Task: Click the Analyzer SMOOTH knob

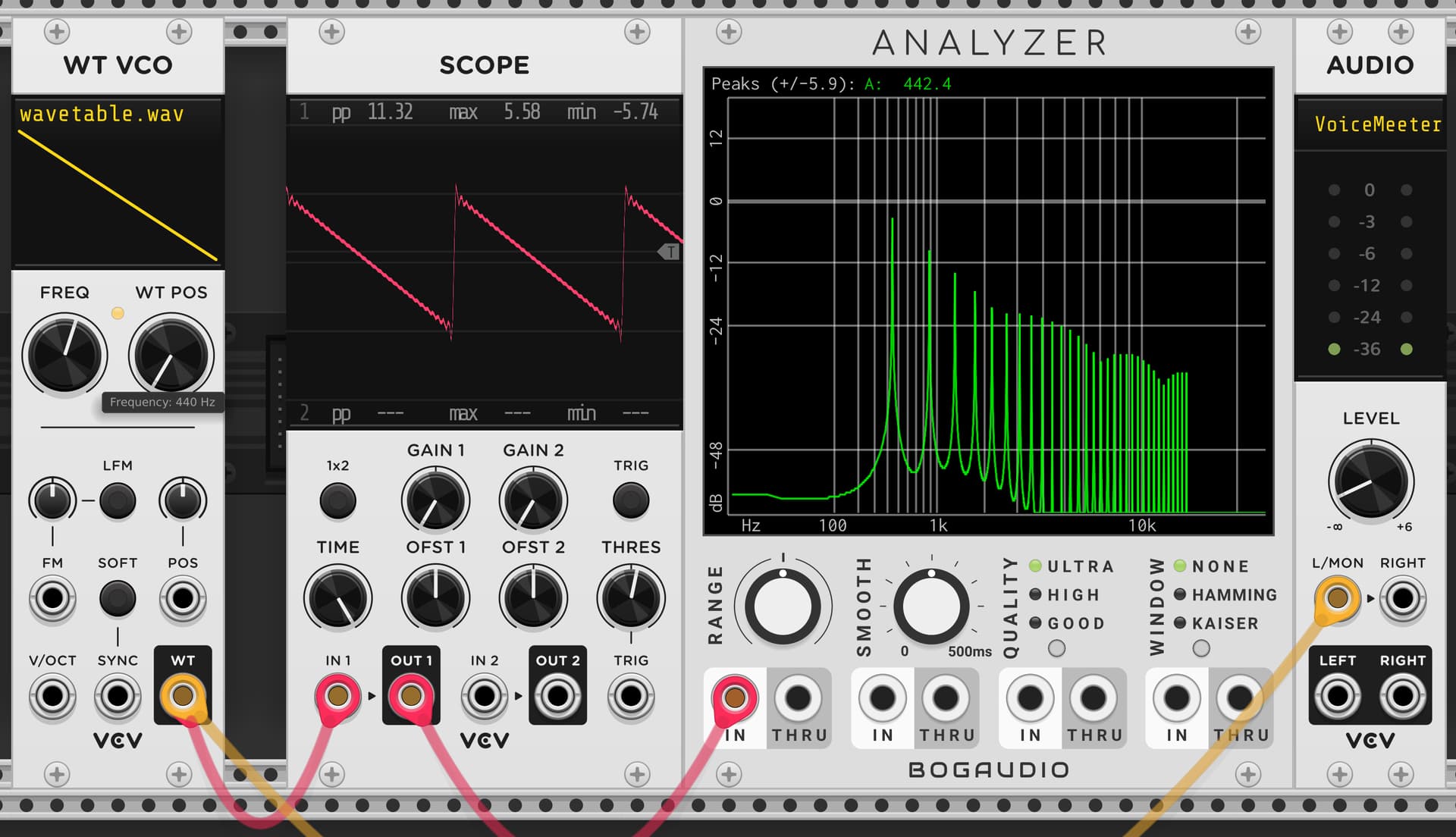Action: coord(932,607)
